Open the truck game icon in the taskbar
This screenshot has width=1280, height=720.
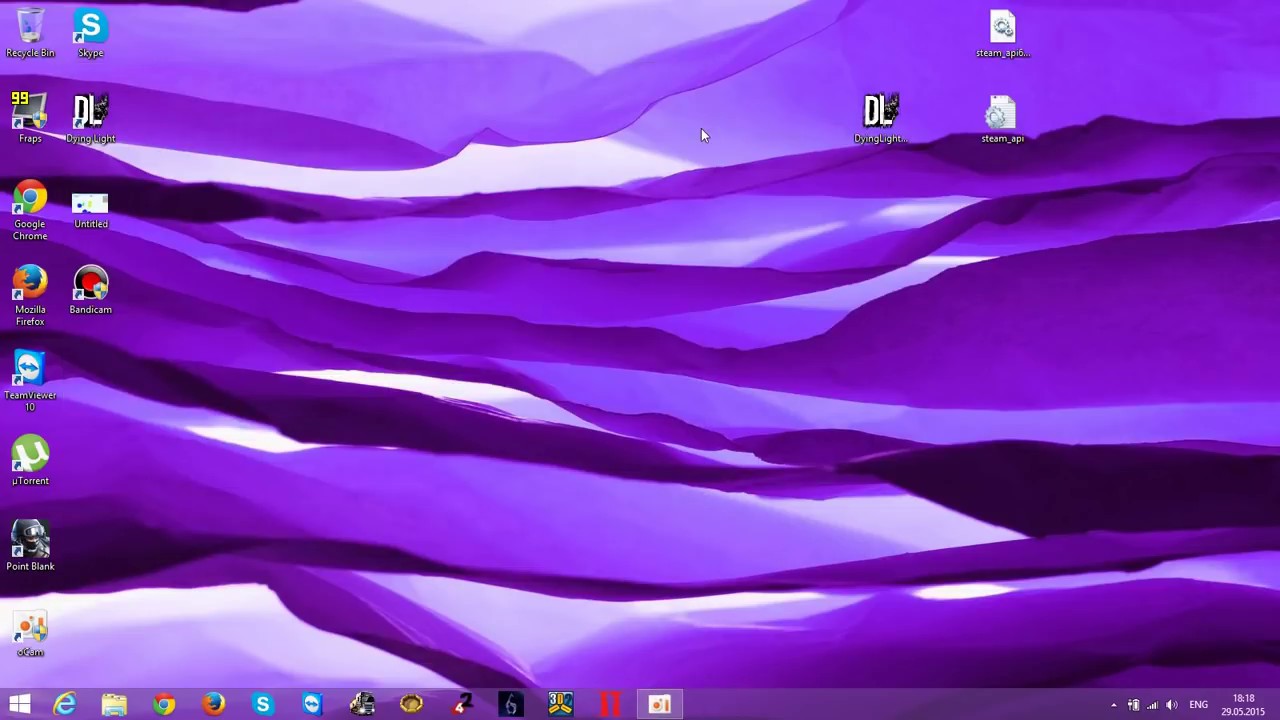pyautogui.click(x=362, y=705)
